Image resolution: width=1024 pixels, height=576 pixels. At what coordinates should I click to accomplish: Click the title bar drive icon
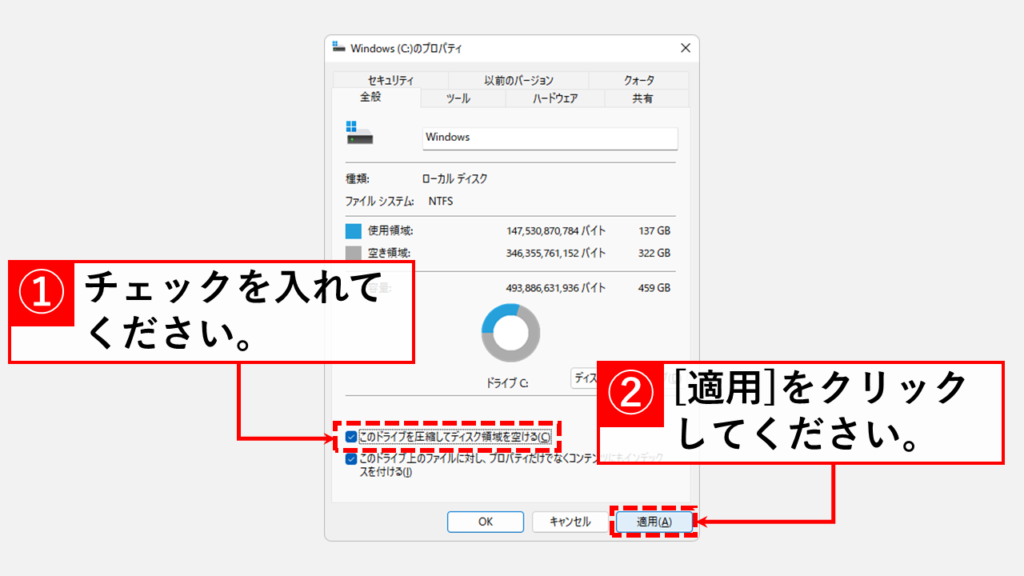coord(338,47)
